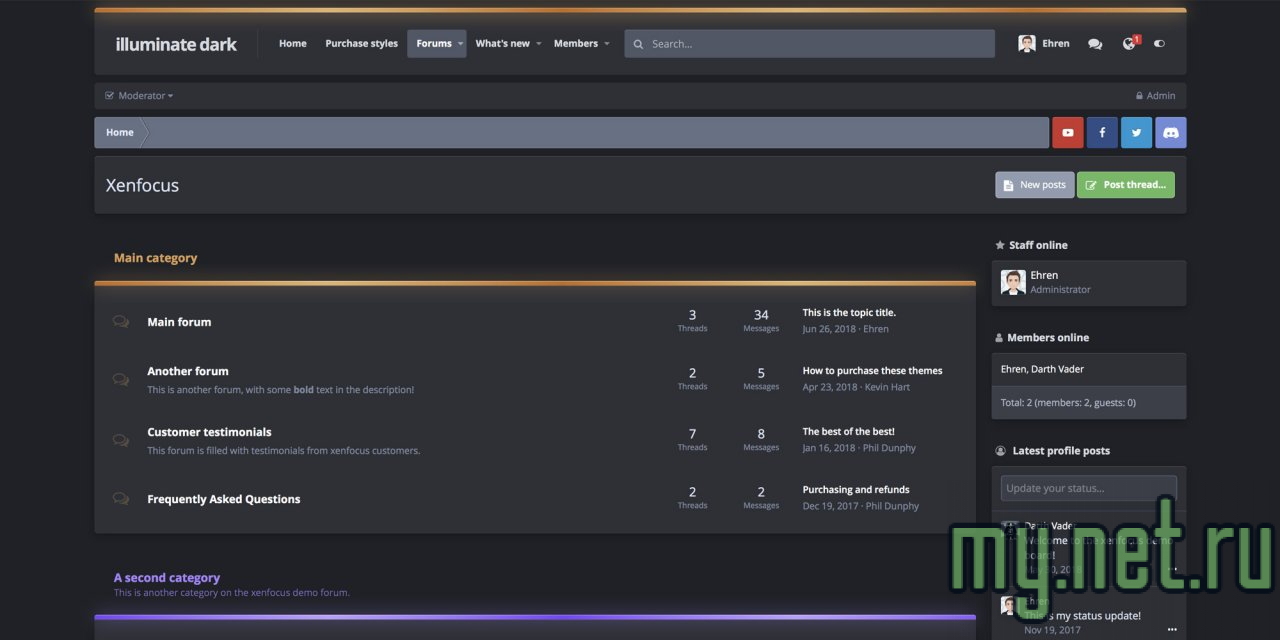
Task: Click the New posts button
Action: [x=1034, y=185]
